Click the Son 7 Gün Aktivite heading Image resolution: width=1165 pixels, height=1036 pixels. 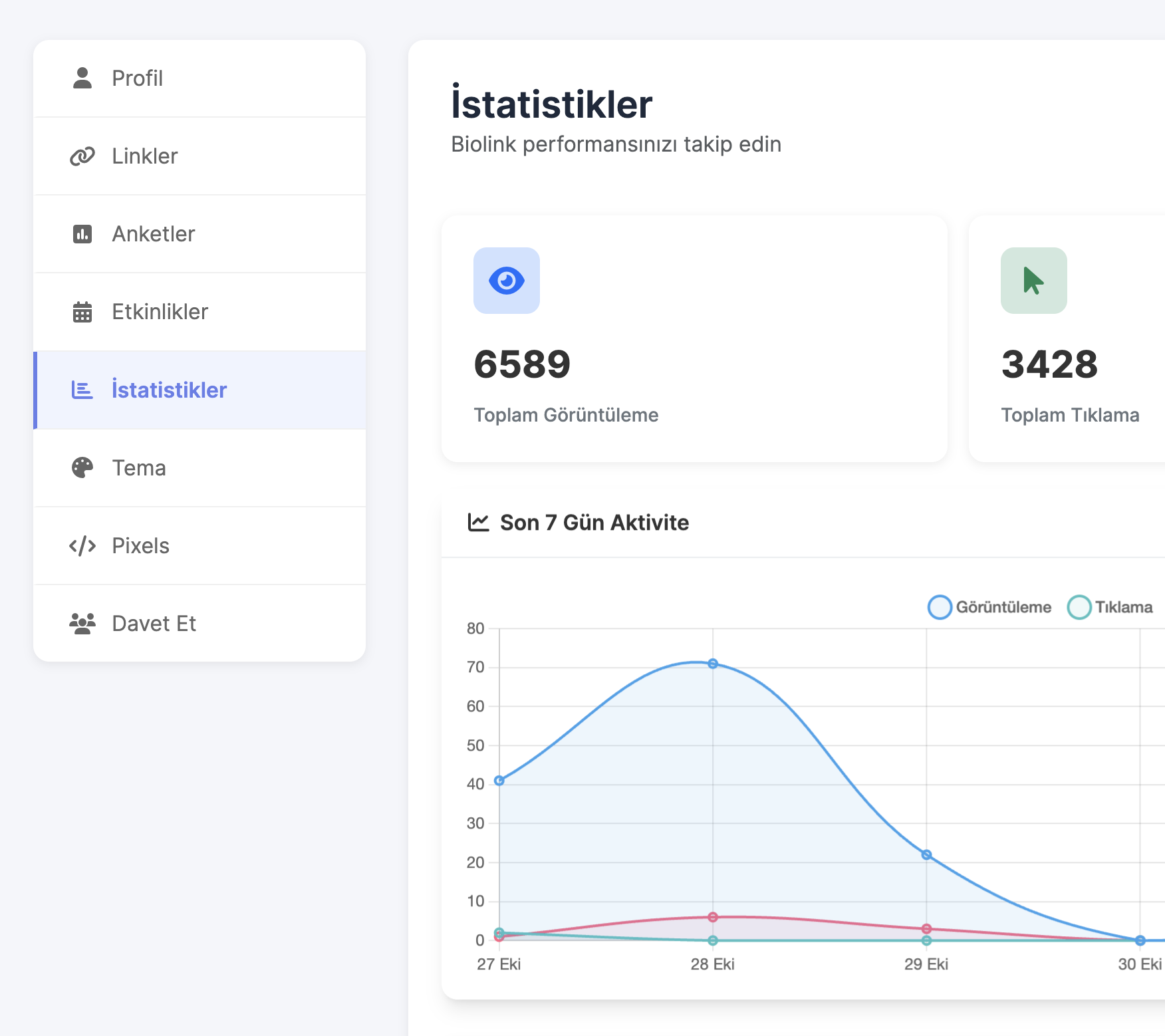pos(594,523)
